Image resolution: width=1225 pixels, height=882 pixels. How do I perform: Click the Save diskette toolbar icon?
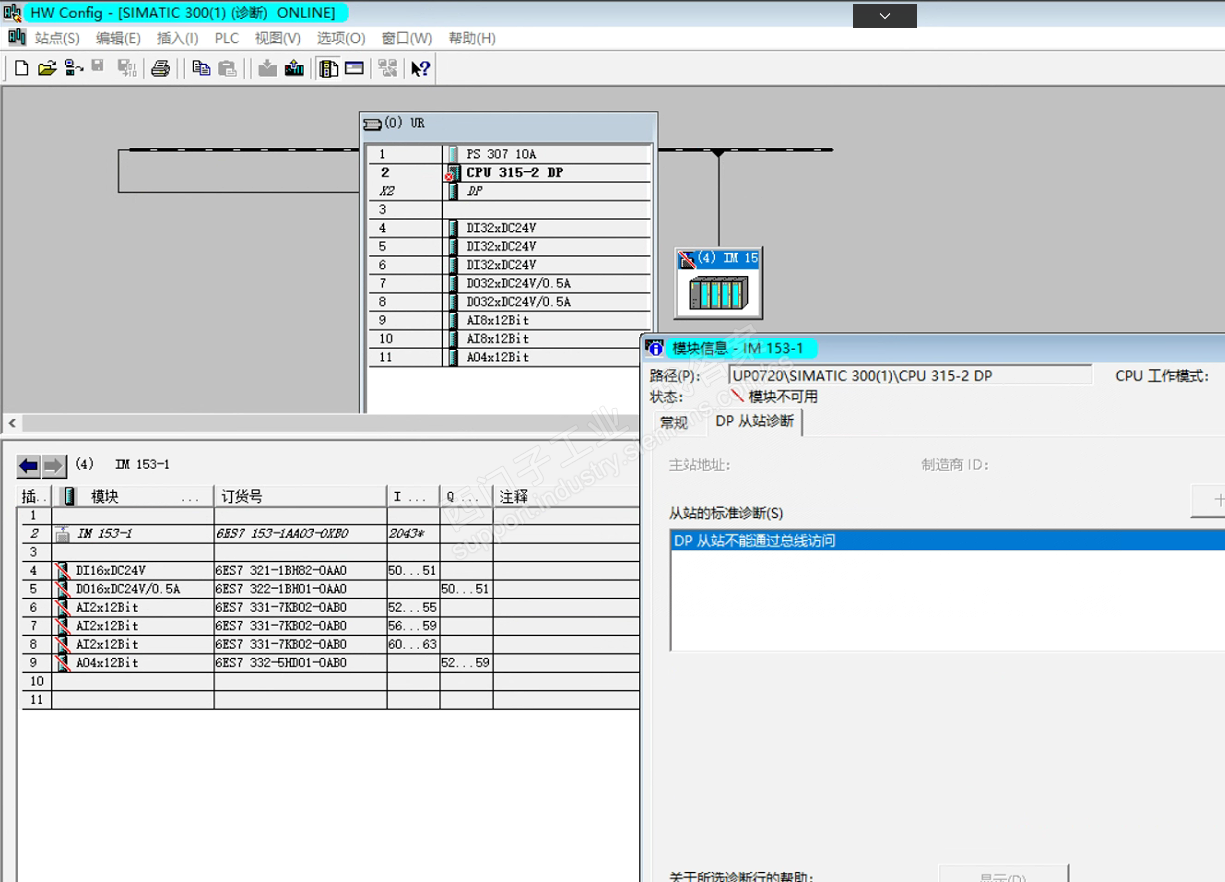[x=98, y=68]
